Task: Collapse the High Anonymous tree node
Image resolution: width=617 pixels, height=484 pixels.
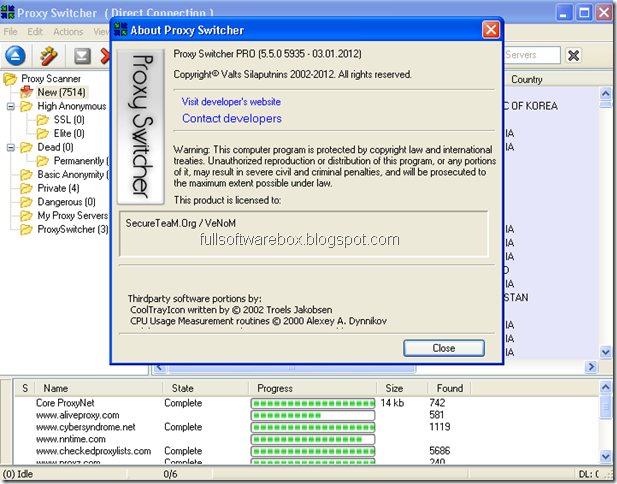Action: tap(11, 106)
